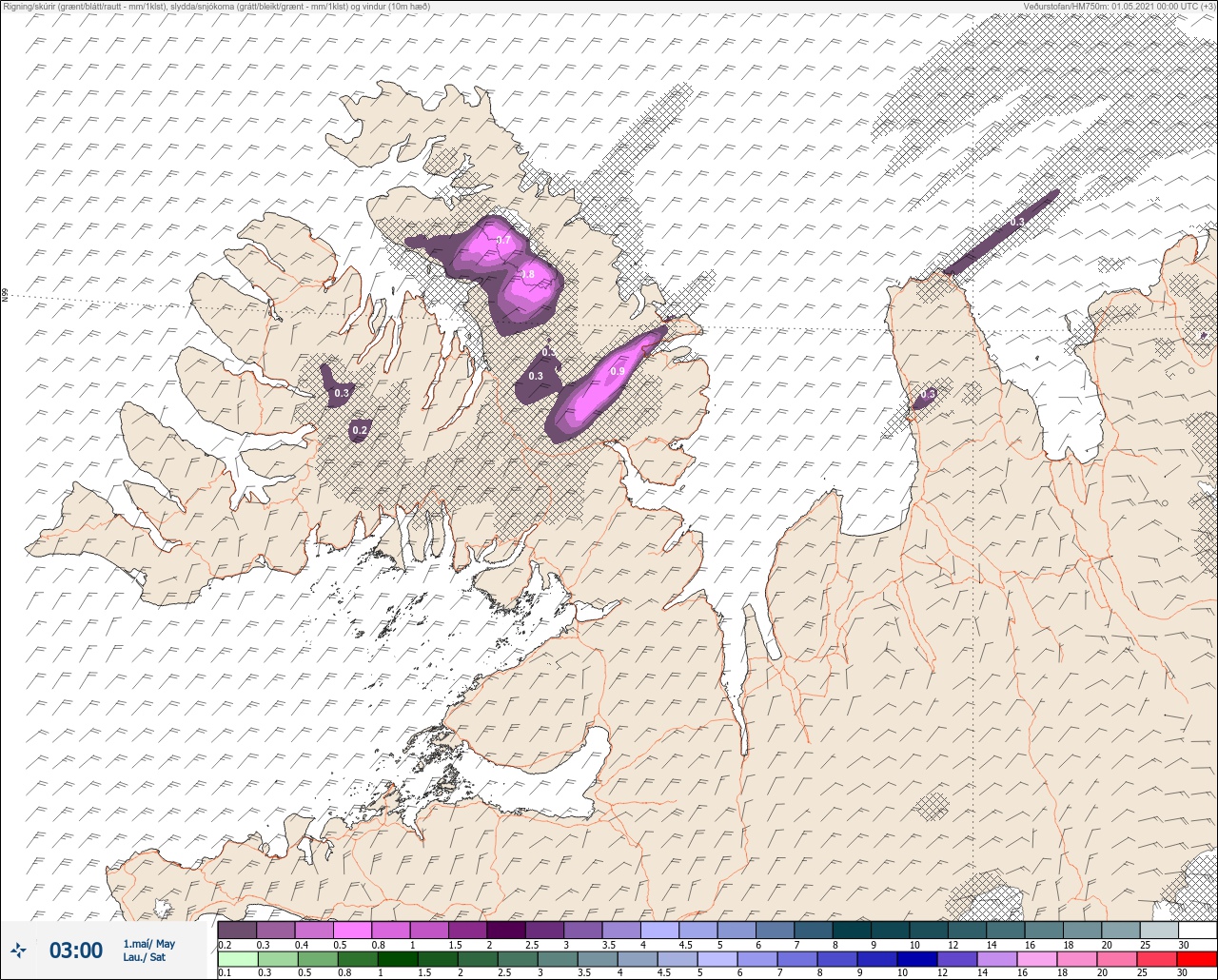The width and height of the screenshot is (1218, 980).
Task: Click the 'Lau./ Sat' weekday text
Action: coord(143,957)
